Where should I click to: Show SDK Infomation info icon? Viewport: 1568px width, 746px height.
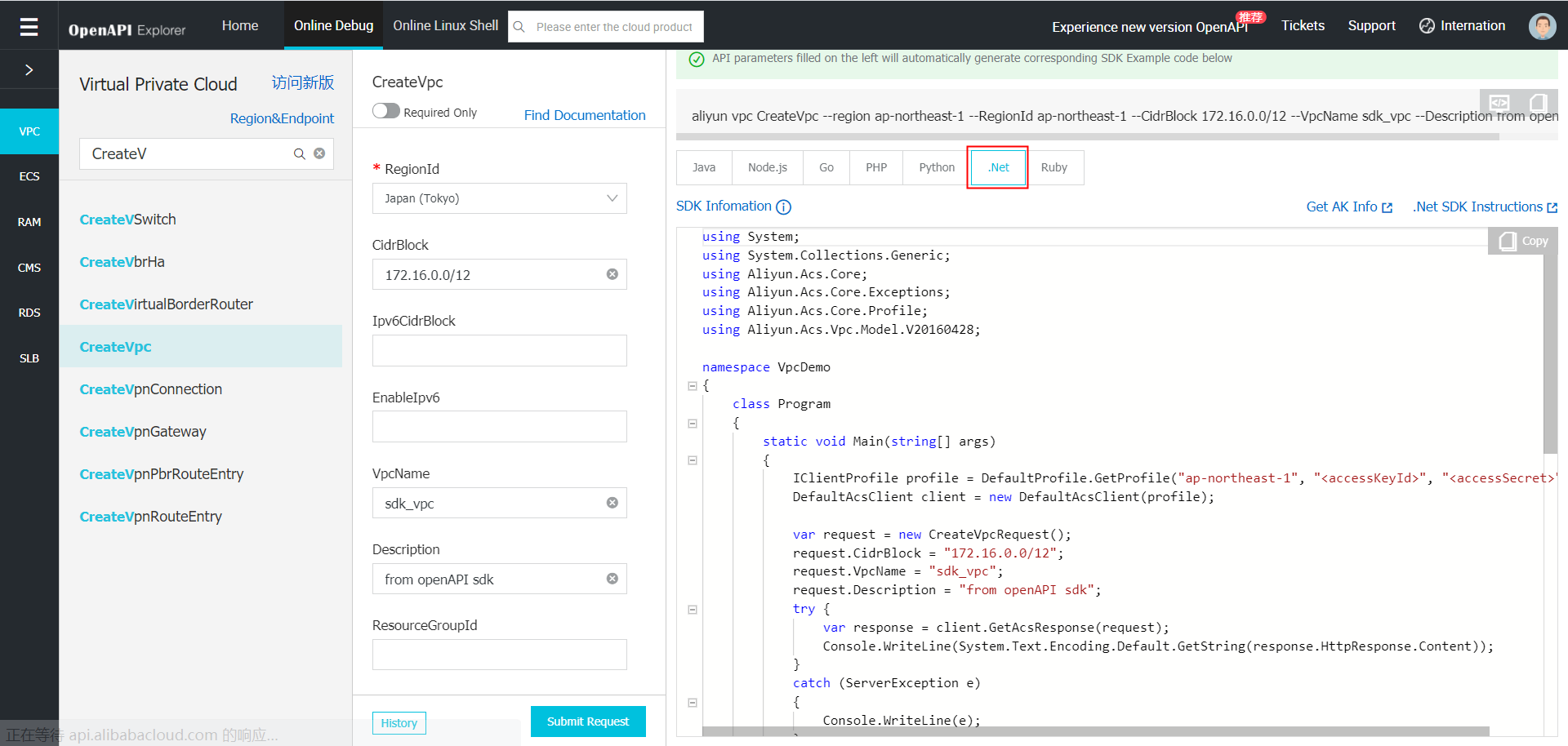point(784,207)
